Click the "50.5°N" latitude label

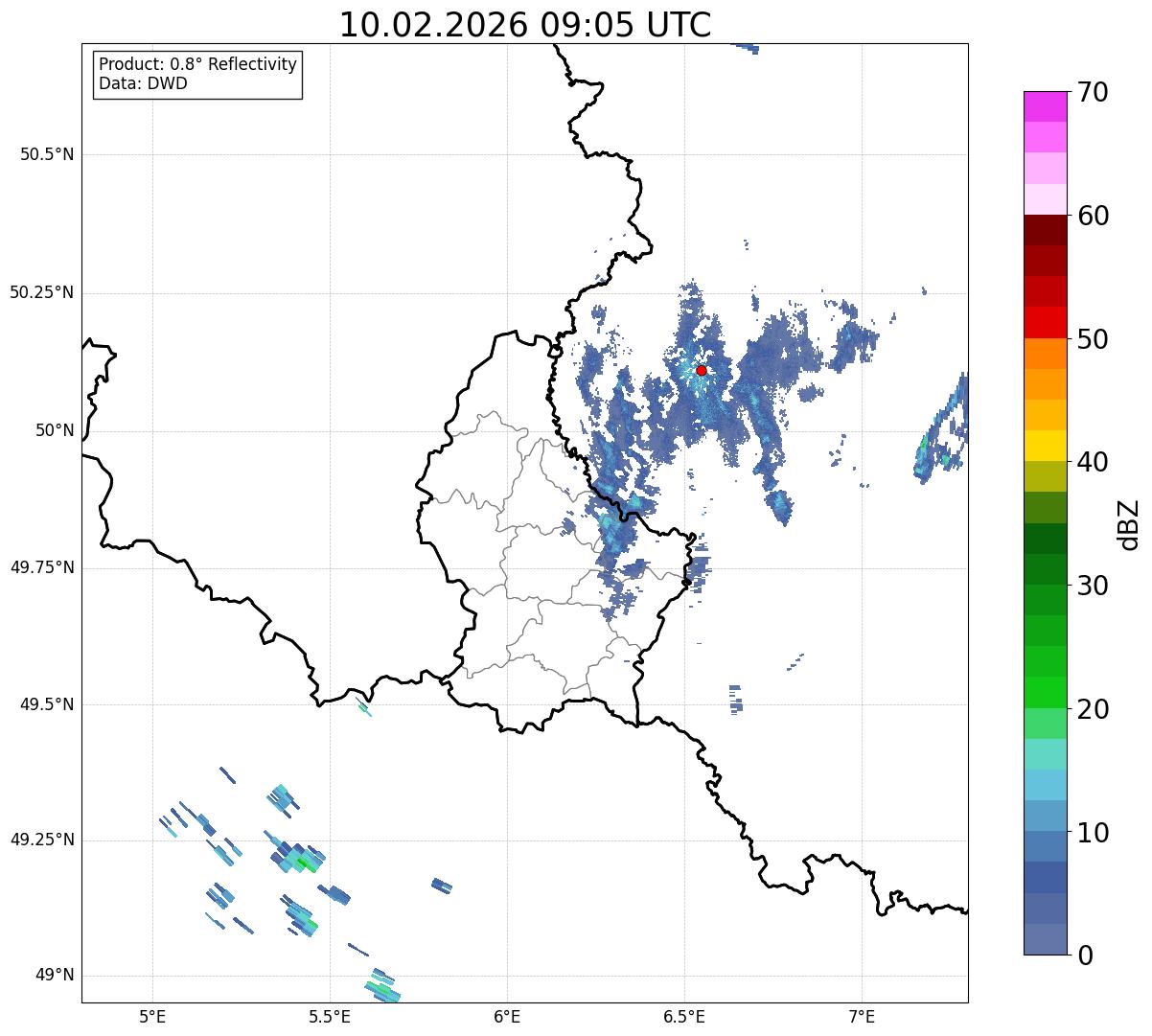pos(47,154)
